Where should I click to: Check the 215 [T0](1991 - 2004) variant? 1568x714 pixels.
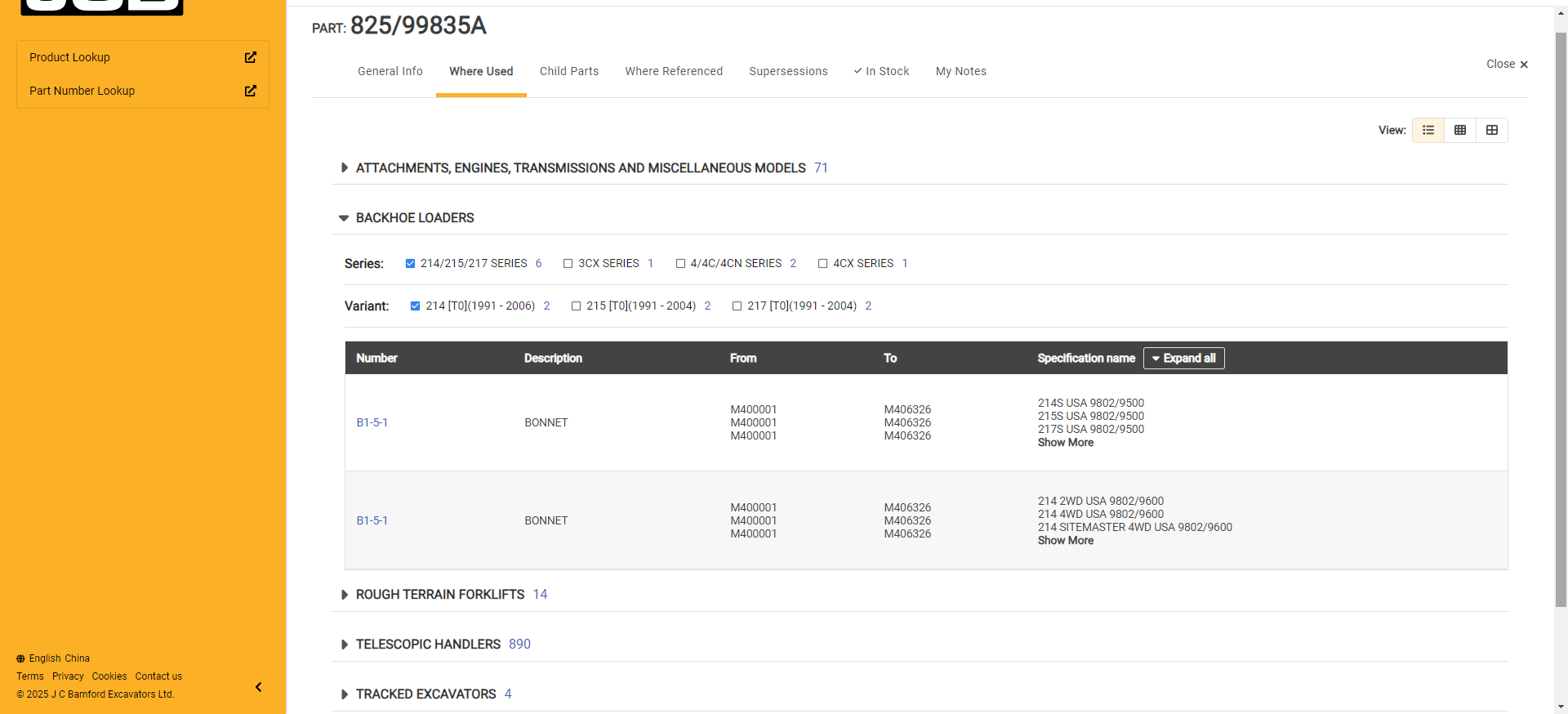(x=576, y=306)
